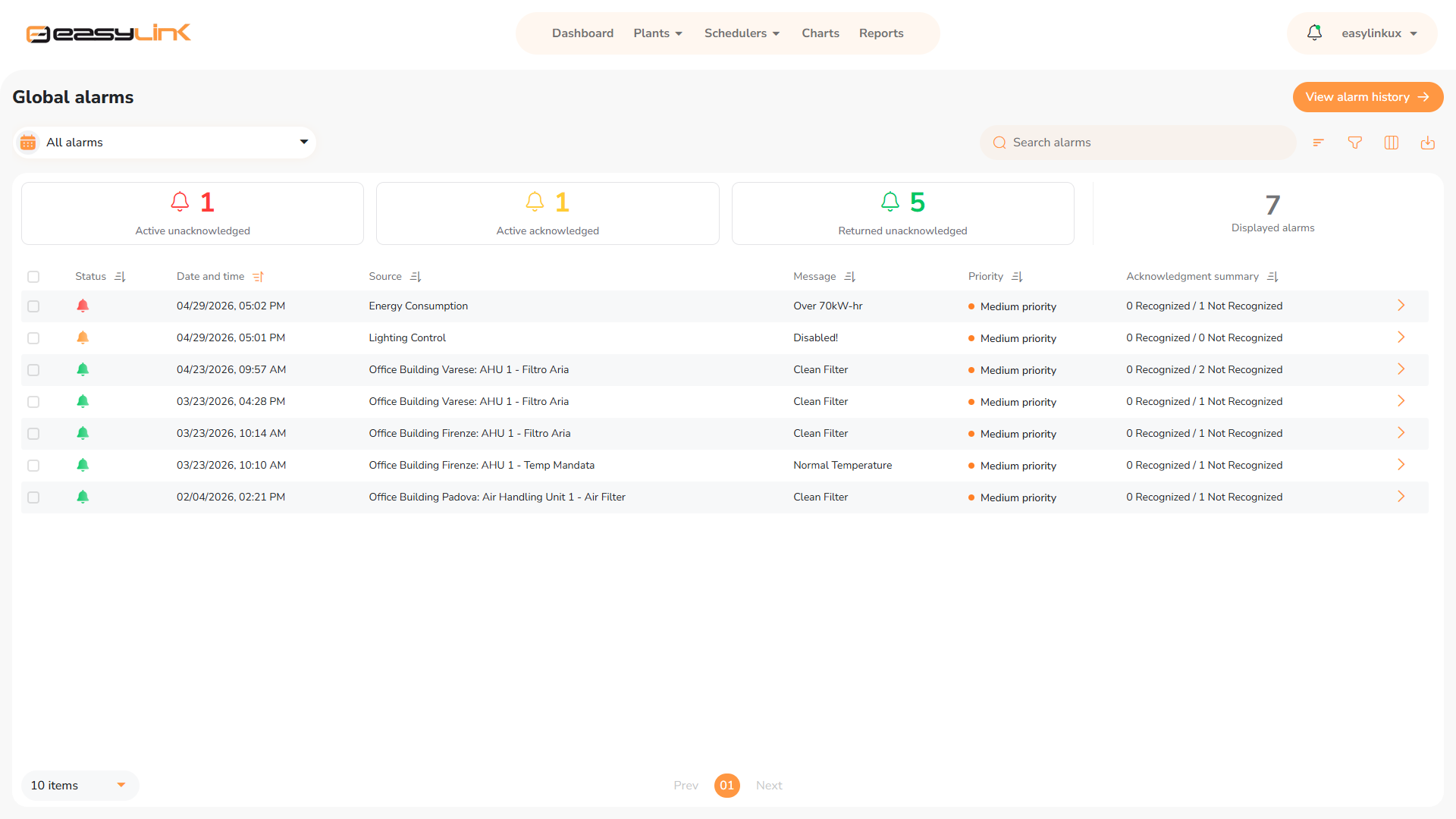This screenshot has width=1456, height=819.
Task: Expand the All alarms dropdown
Action: [165, 143]
